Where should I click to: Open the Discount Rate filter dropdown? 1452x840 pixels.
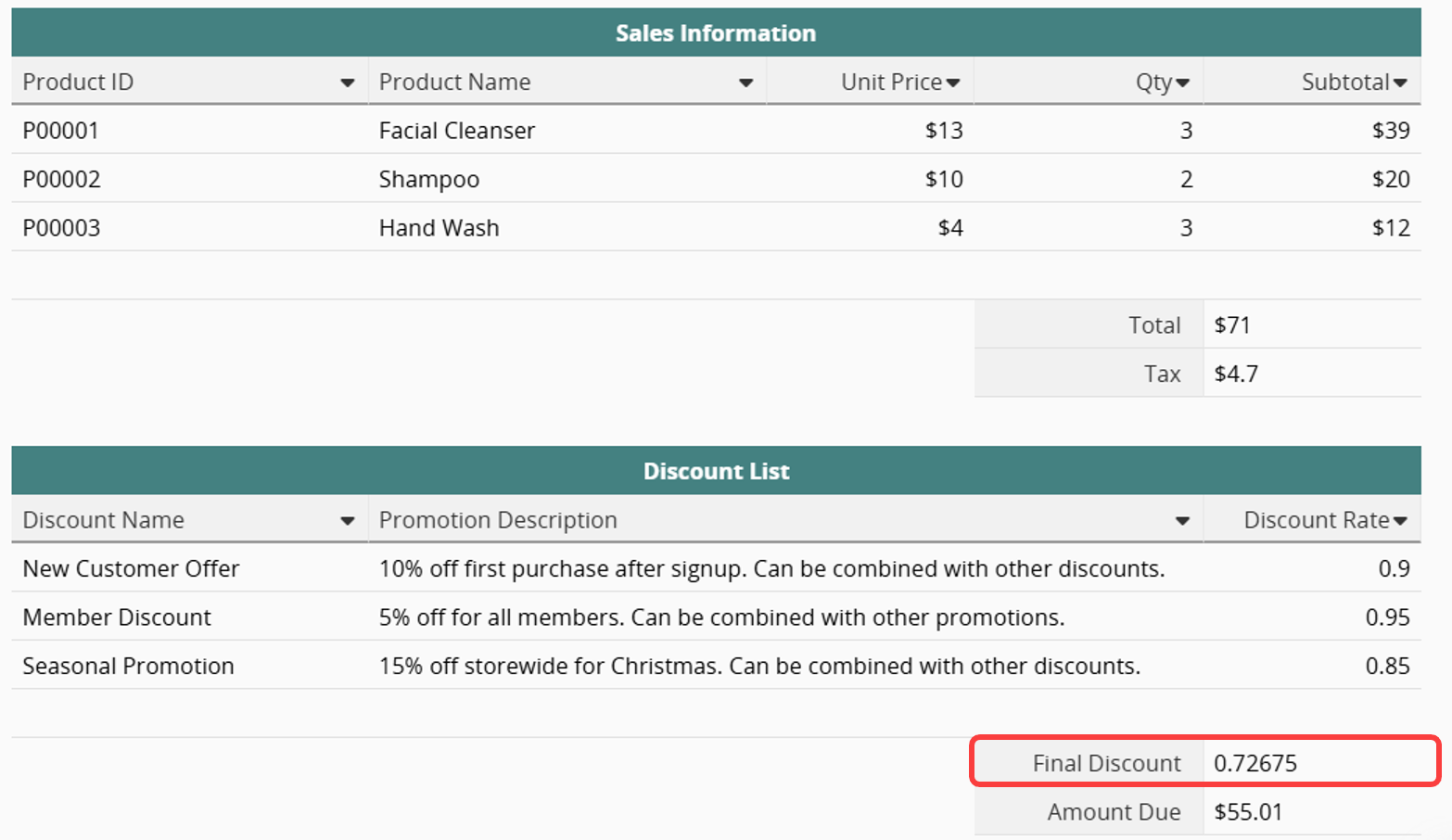click(x=1400, y=521)
